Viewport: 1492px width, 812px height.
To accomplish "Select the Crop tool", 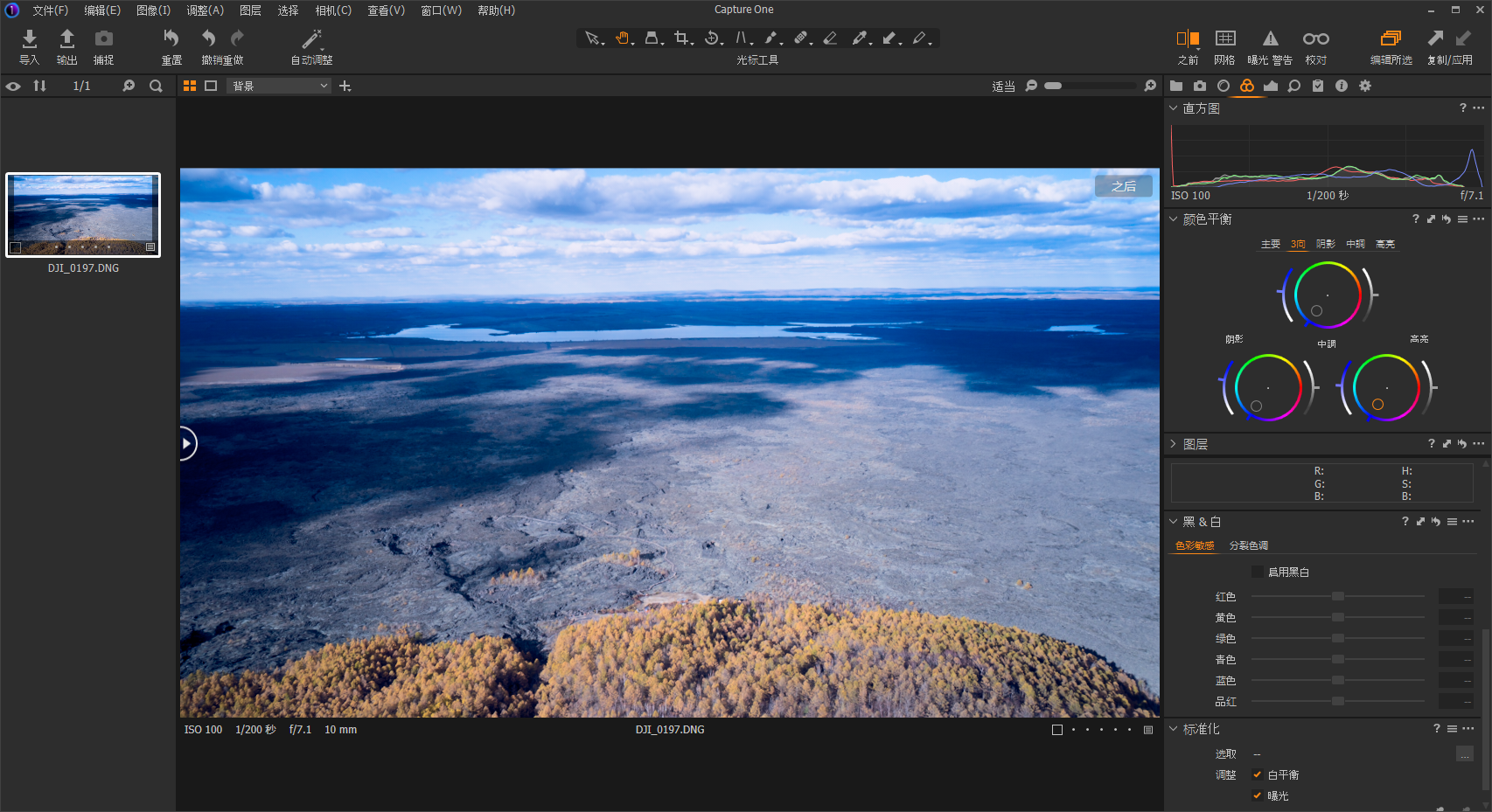I will (682, 38).
